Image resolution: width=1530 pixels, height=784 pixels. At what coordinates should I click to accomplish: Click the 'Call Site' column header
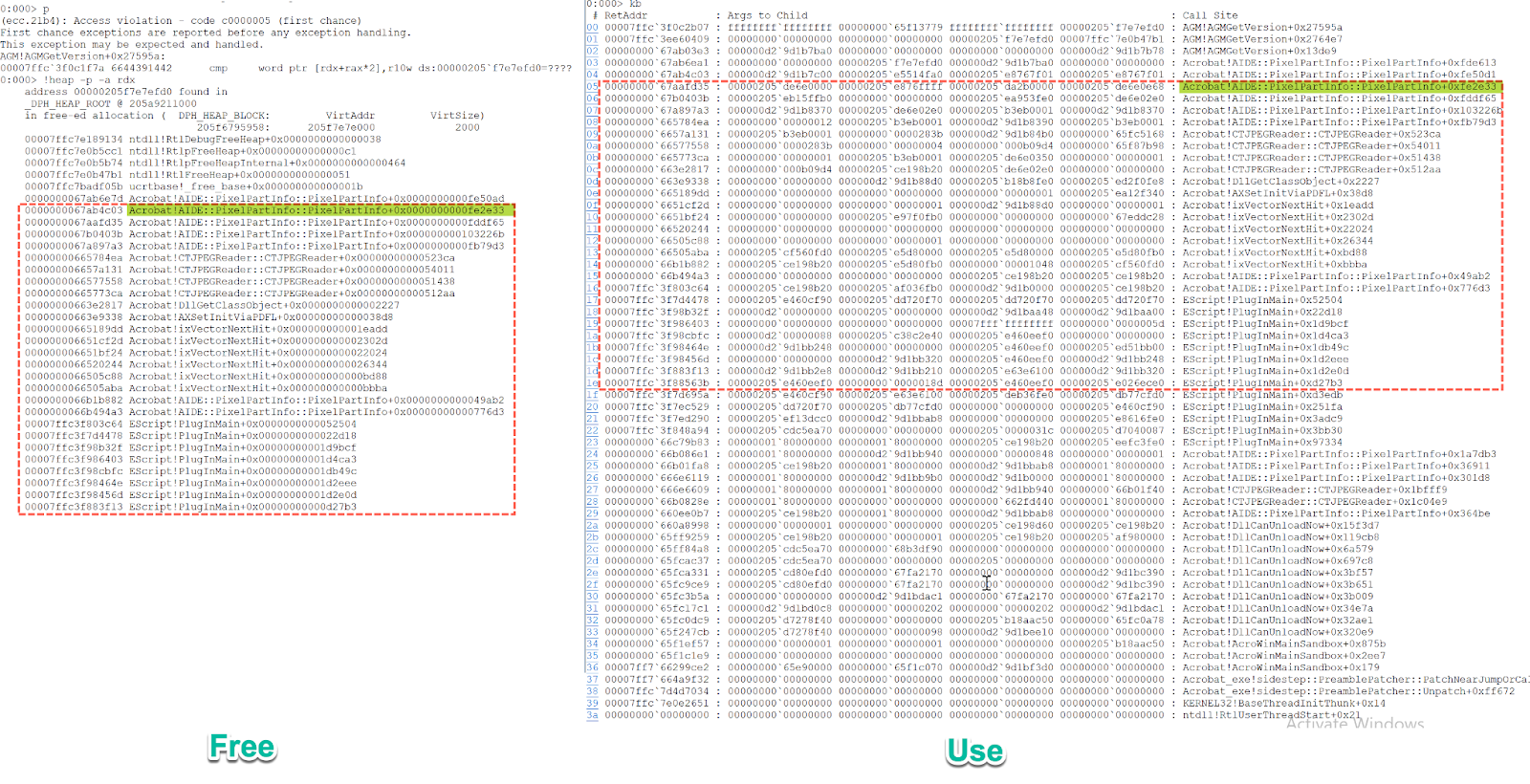1210,15
